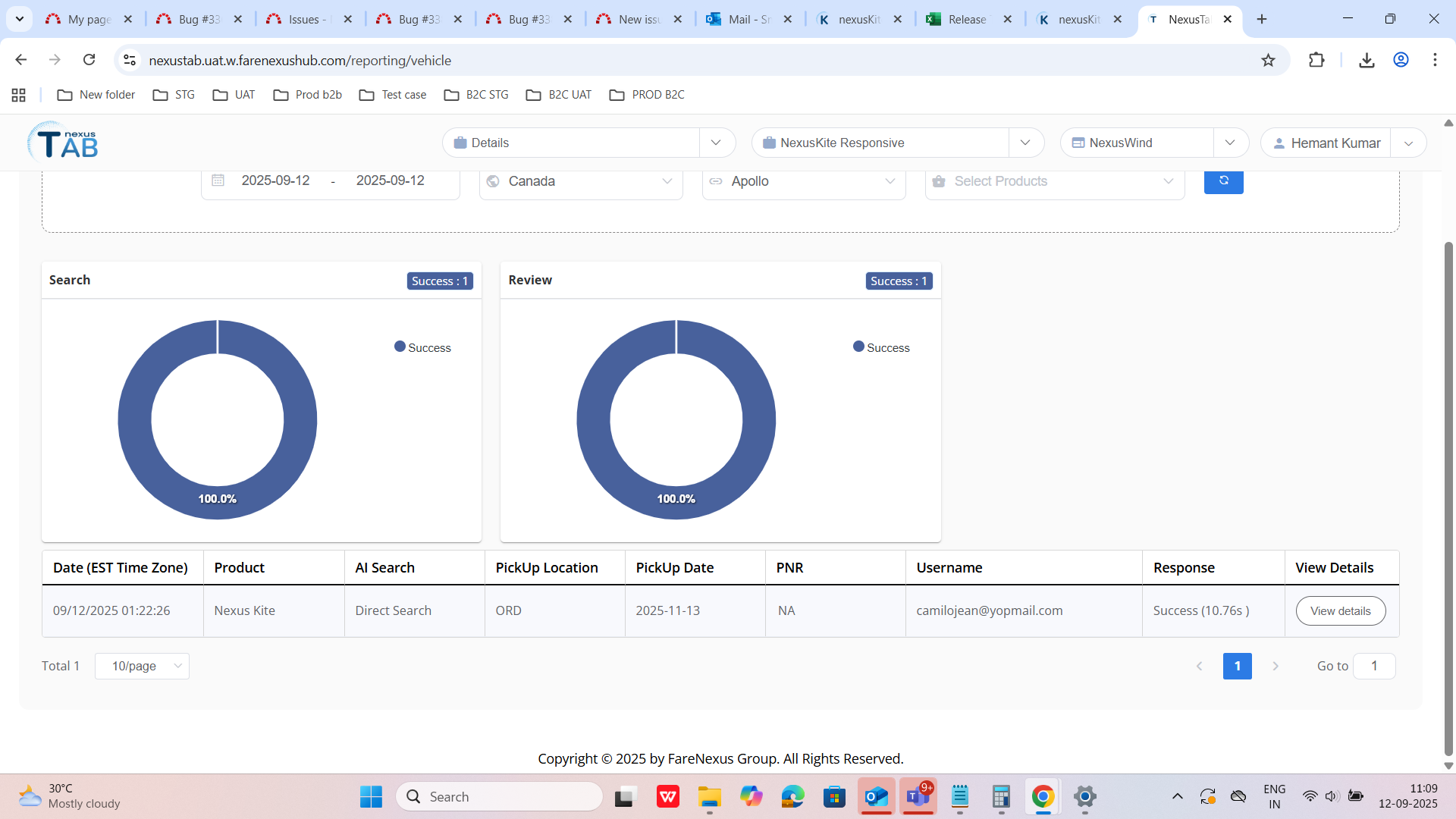Viewport: 1456px width, 819px height.
Task: Open the Select Products dropdown
Action: 1055,181
